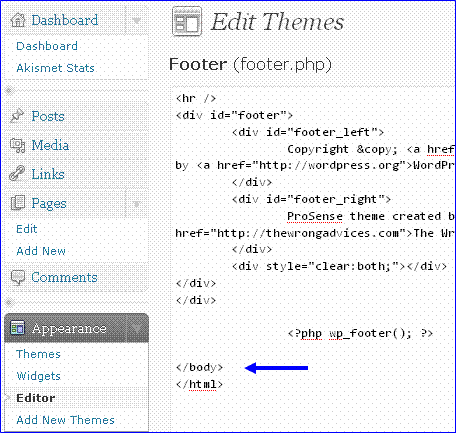Viewport: 456px width, 433px height.
Task: Click the </html> closing tag line
Action: [x=199, y=384]
